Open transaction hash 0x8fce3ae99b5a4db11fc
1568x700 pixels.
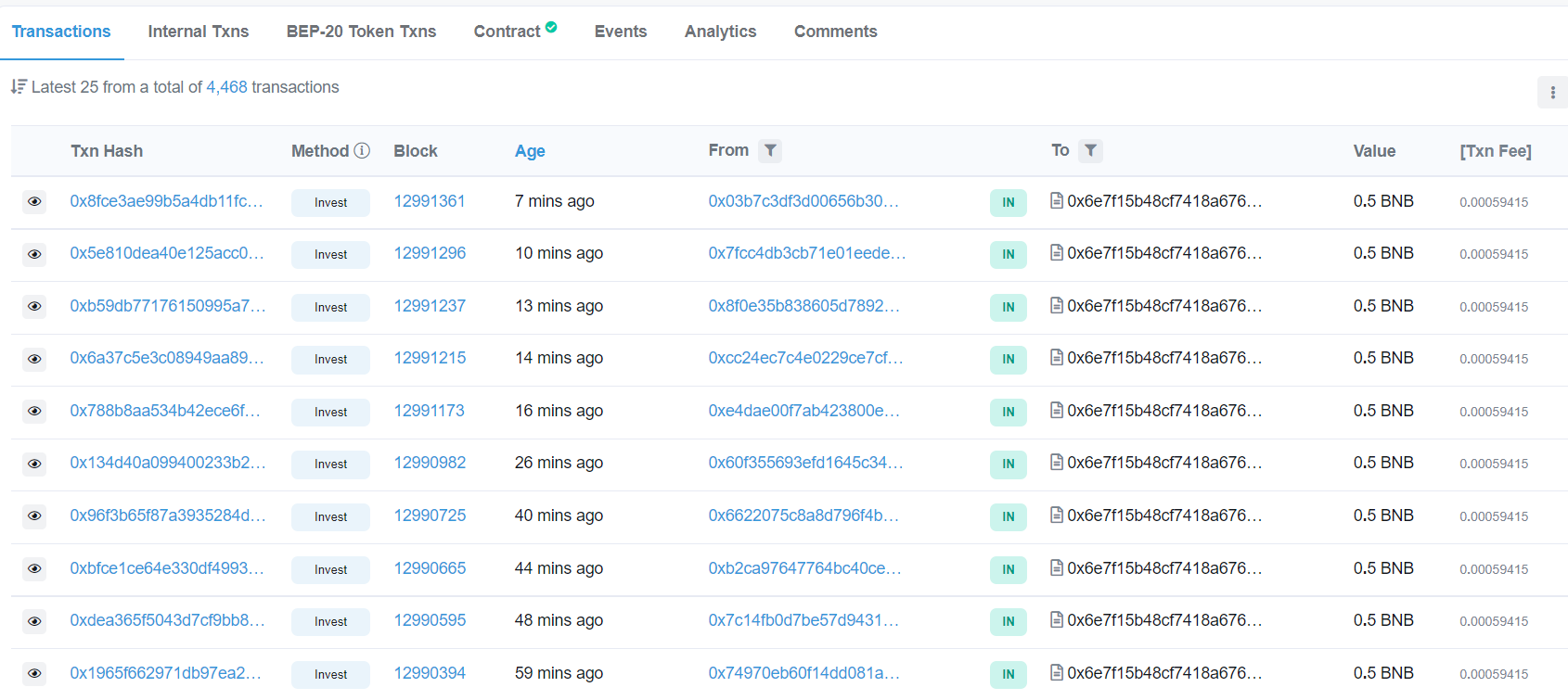(x=166, y=201)
